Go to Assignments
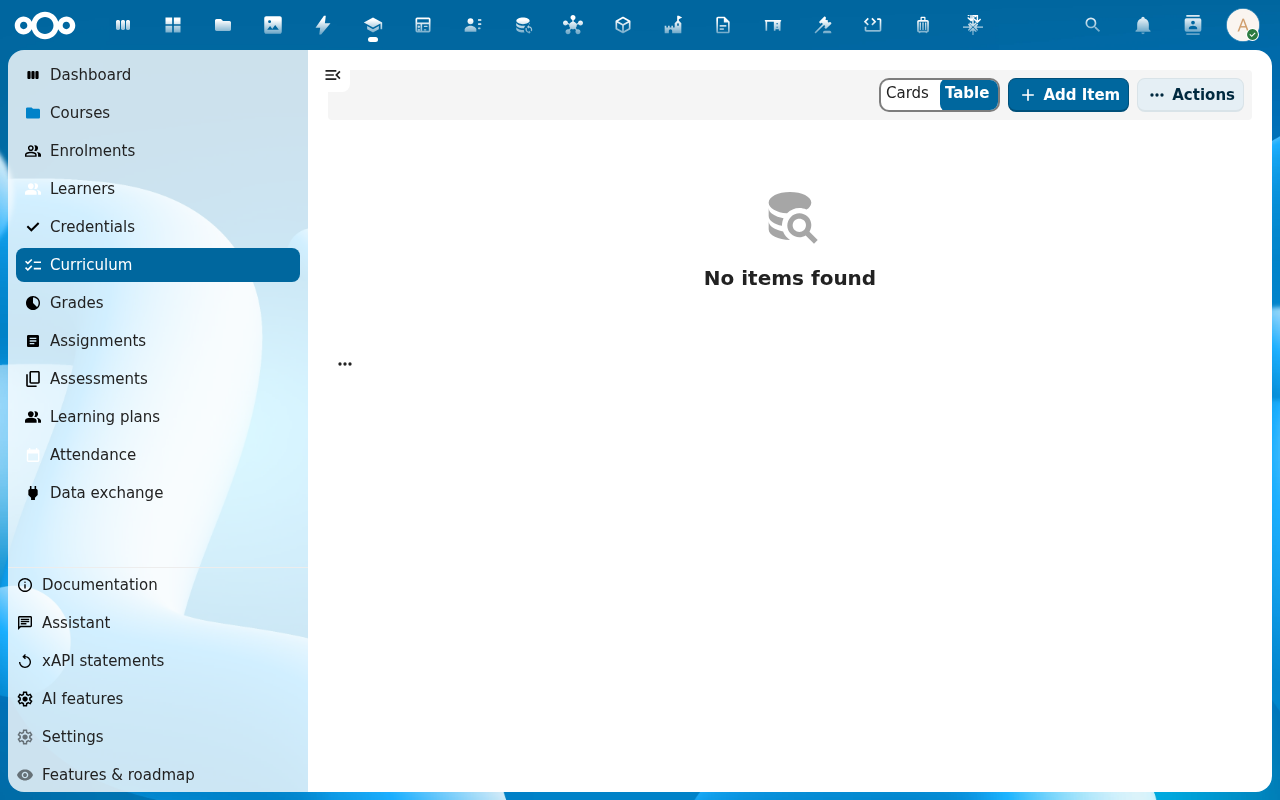Viewport: 1280px width, 800px height. click(158, 341)
